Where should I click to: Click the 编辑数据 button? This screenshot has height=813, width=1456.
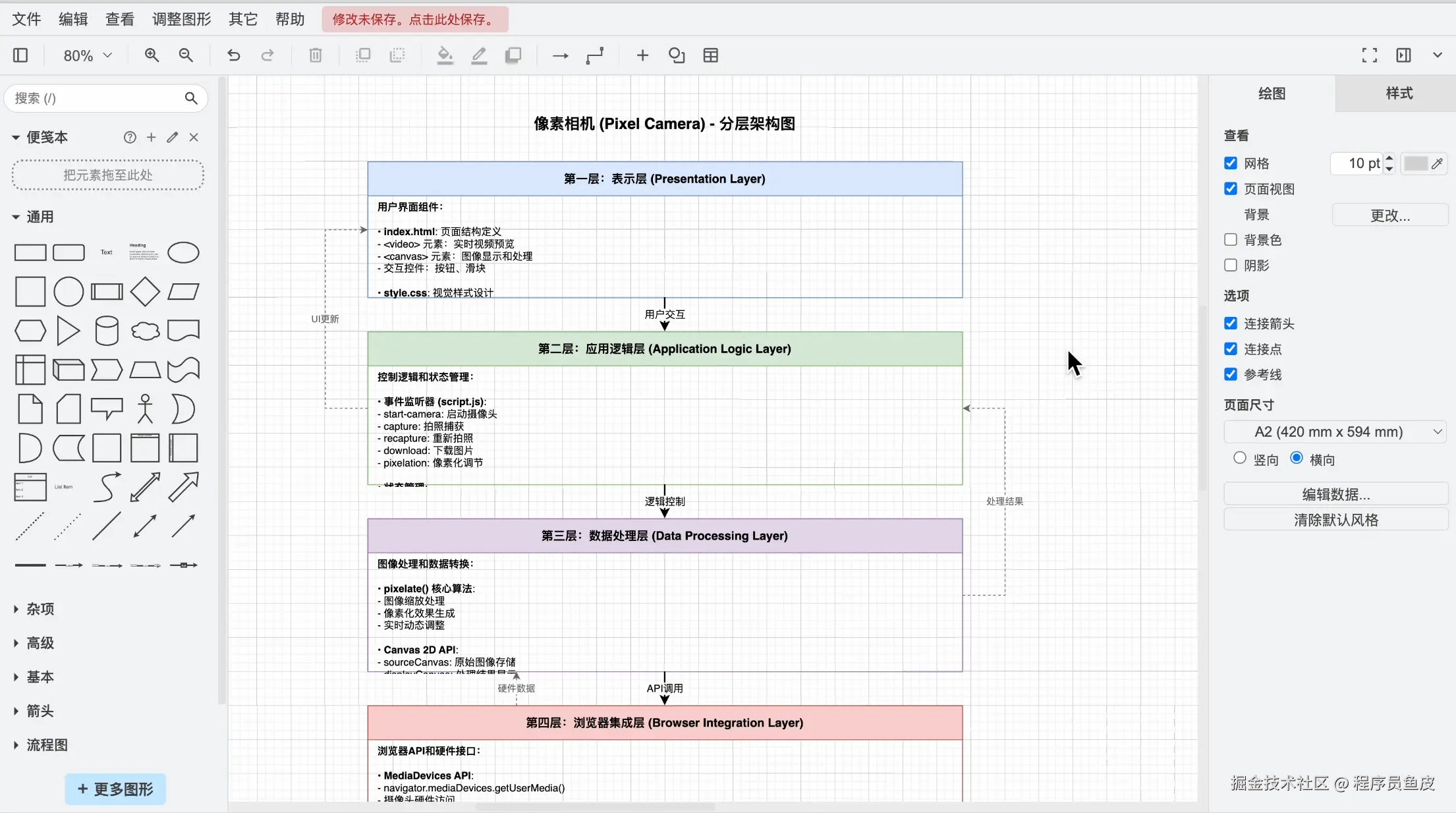[x=1335, y=494]
